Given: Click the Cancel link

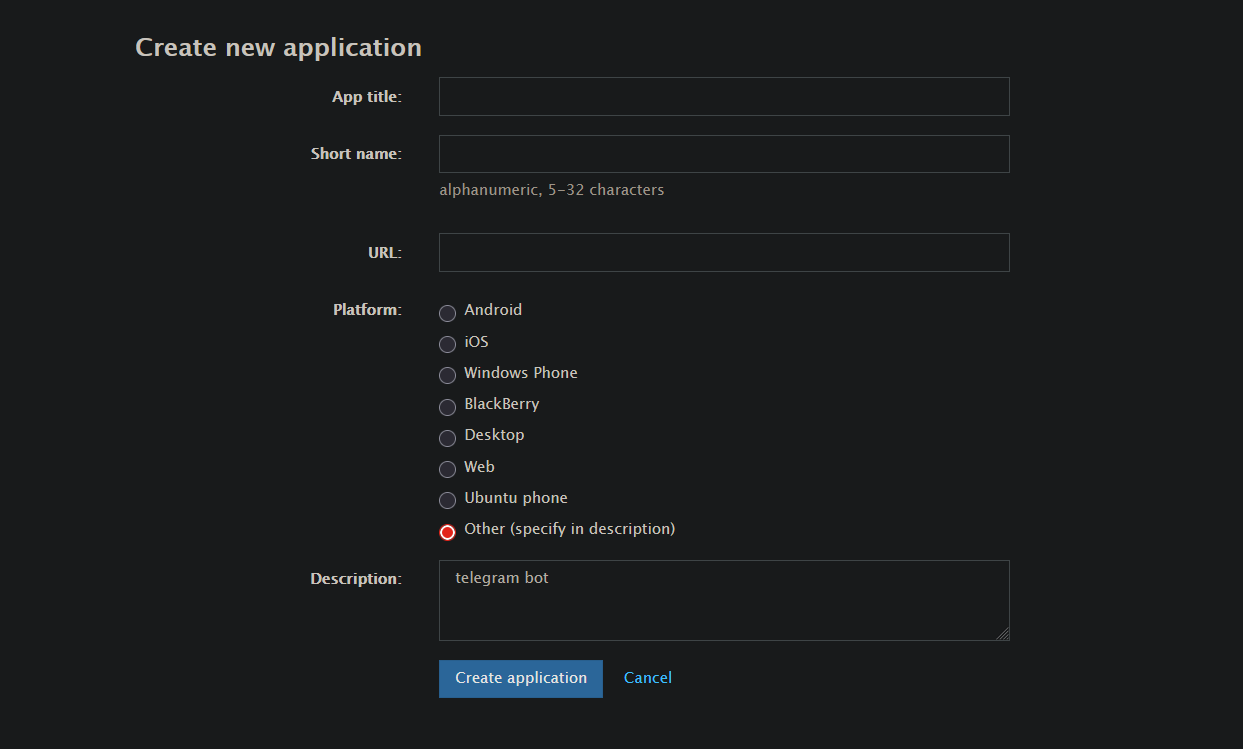Looking at the screenshot, I should 648,678.
